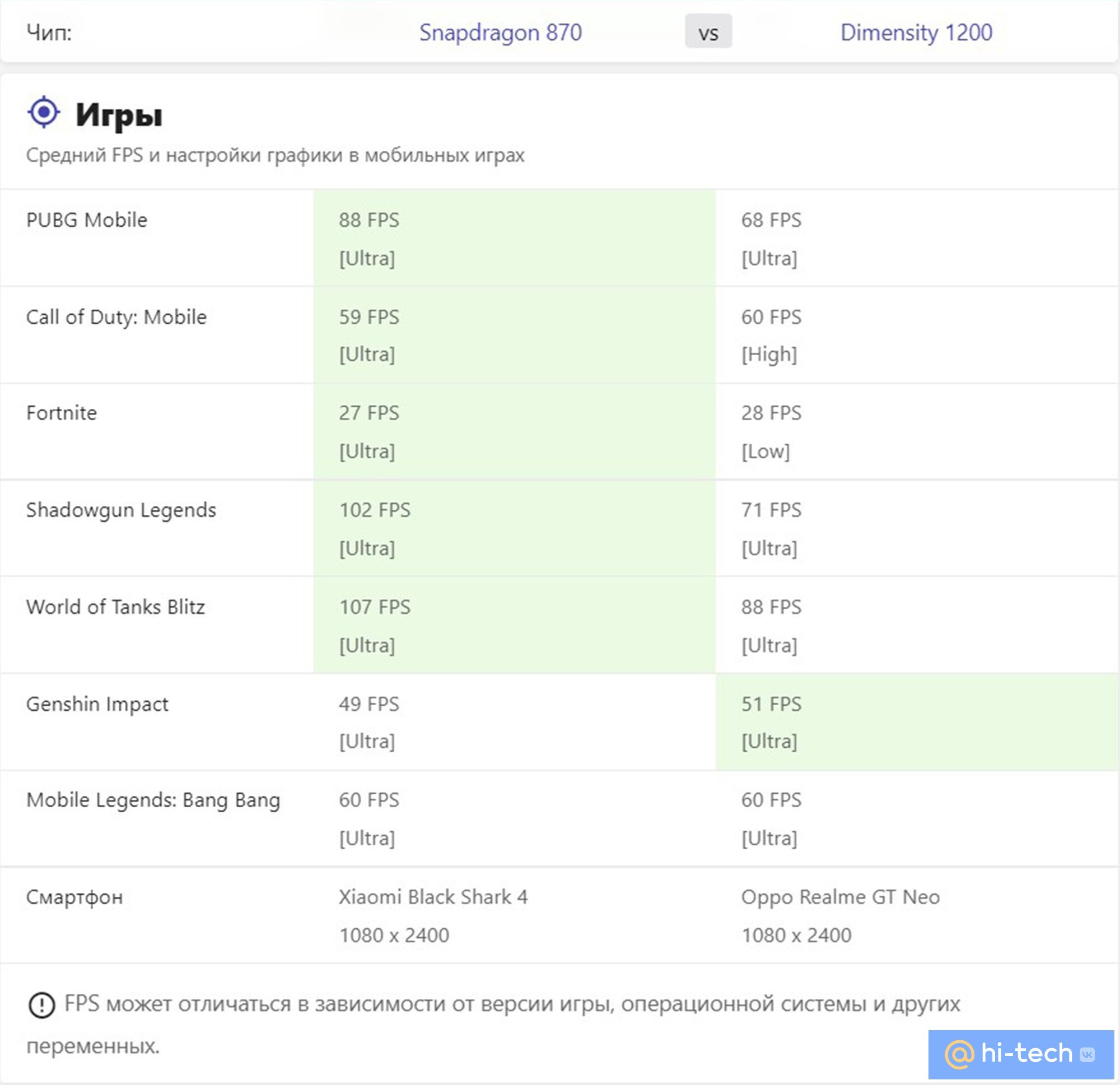Select the Call of Duty: Mobile label
1120x1085 pixels.
116,317
